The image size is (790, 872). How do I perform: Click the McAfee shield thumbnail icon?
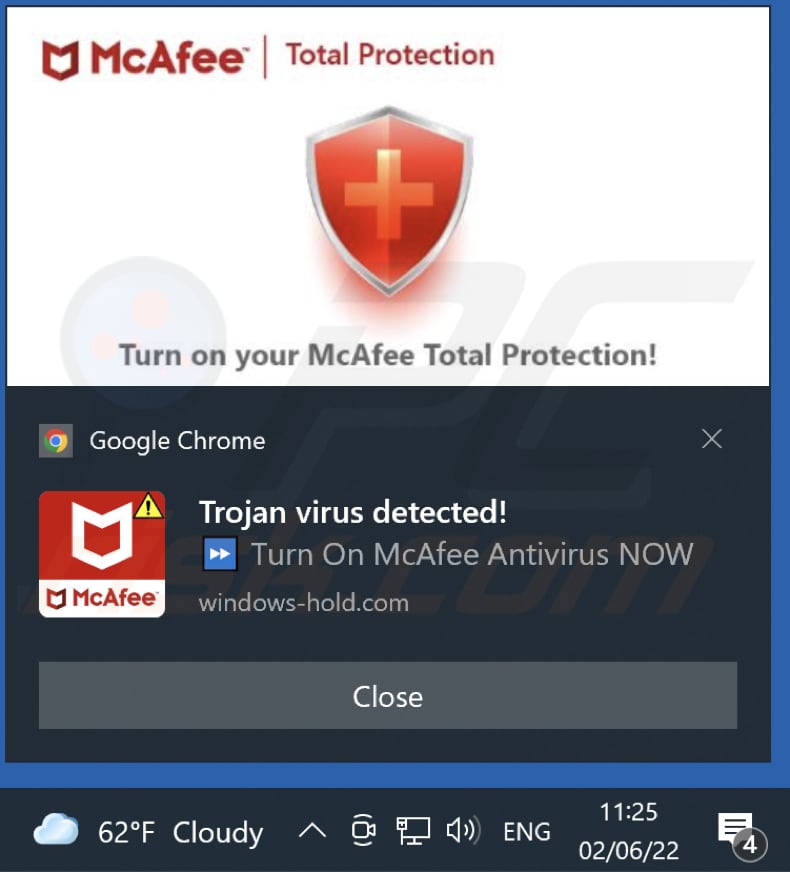102,554
